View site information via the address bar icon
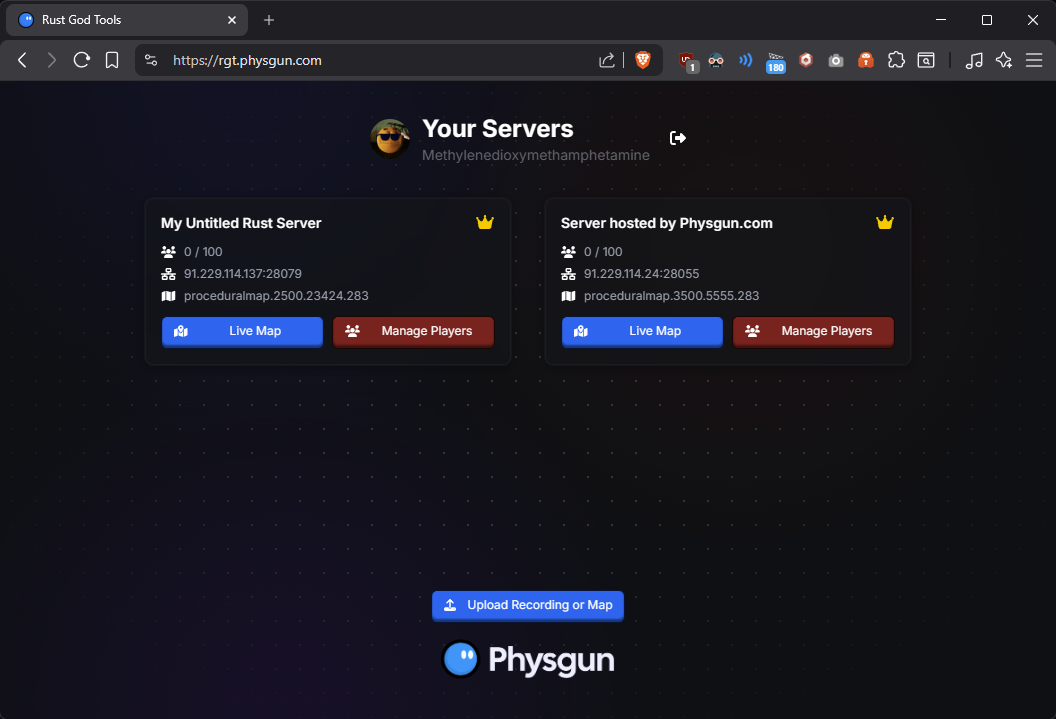This screenshot has height=719, width=1056. click(x=151, y=60)
